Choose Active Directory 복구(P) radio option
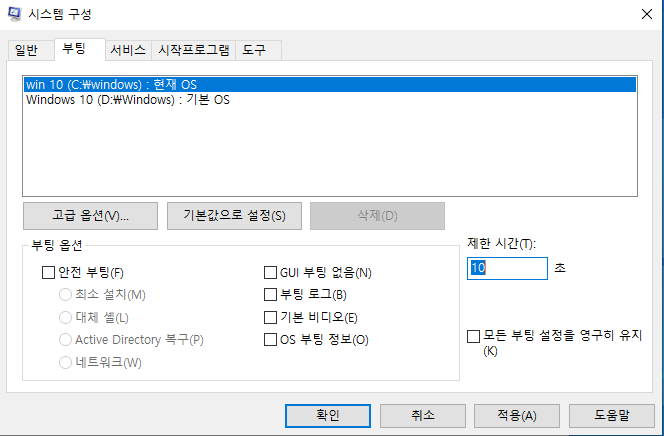Screen dimensions: 664x436 click(65, 339)
